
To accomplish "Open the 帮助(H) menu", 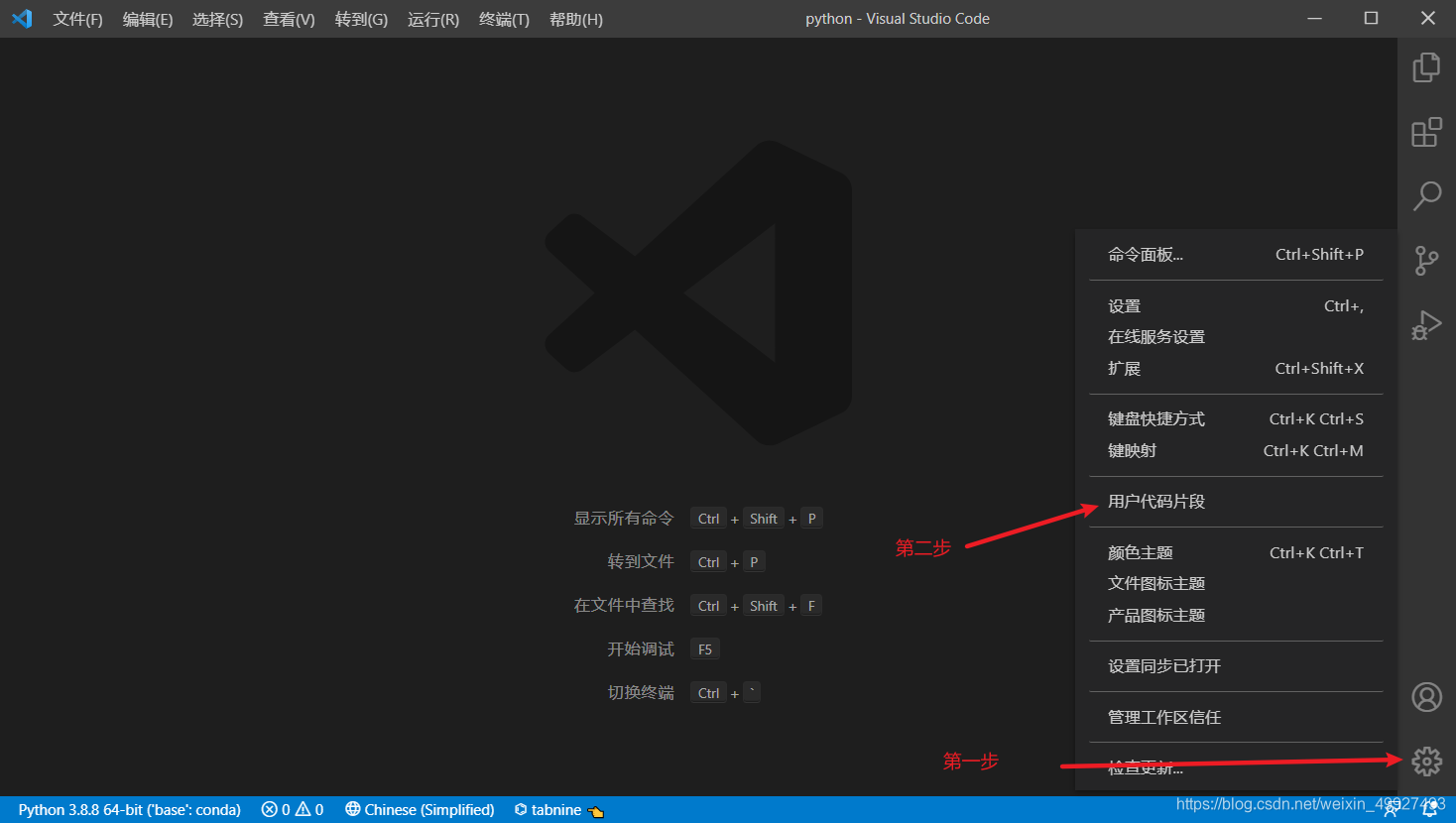I will tap(576, 19).
